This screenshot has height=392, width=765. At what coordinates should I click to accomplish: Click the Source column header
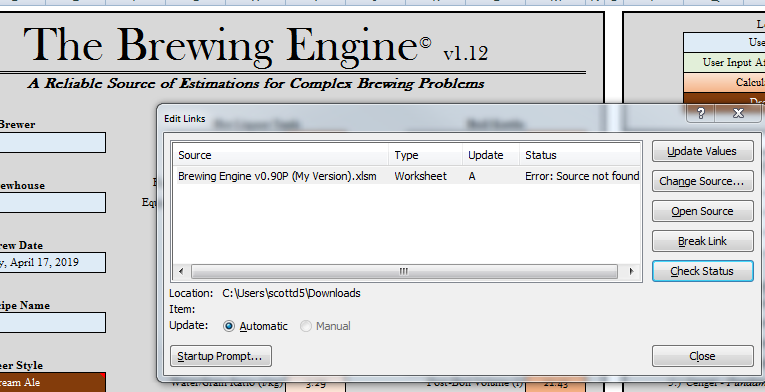[281, 155]
